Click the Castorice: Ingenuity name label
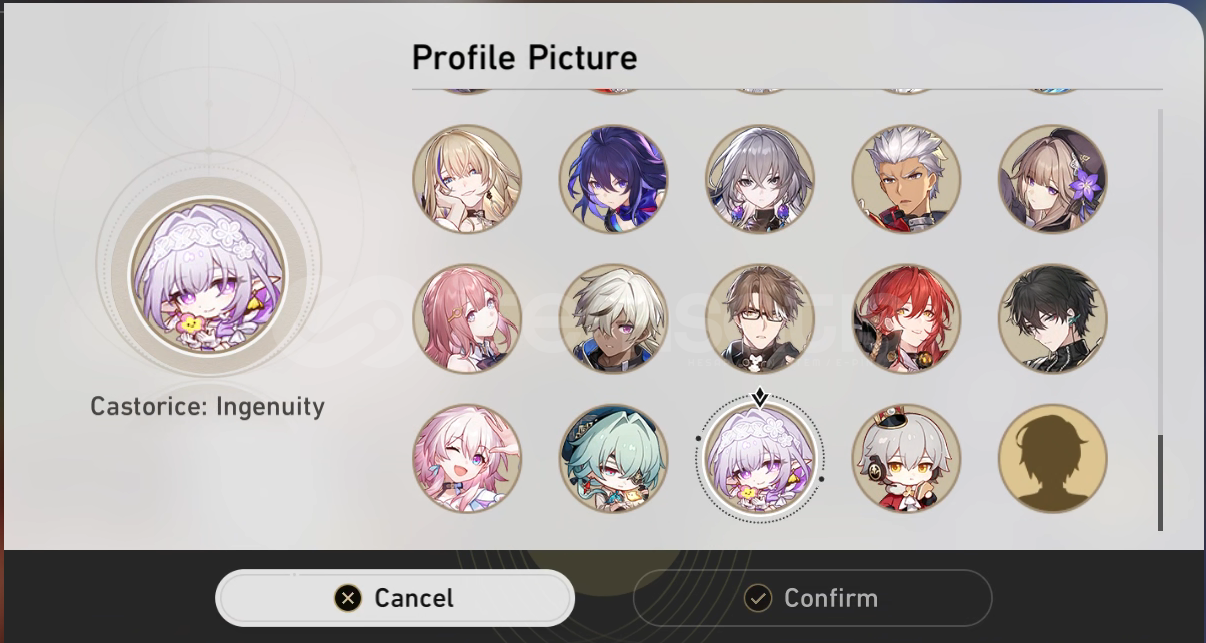This screenshot has height=643, width=1206. pos(208,407)
